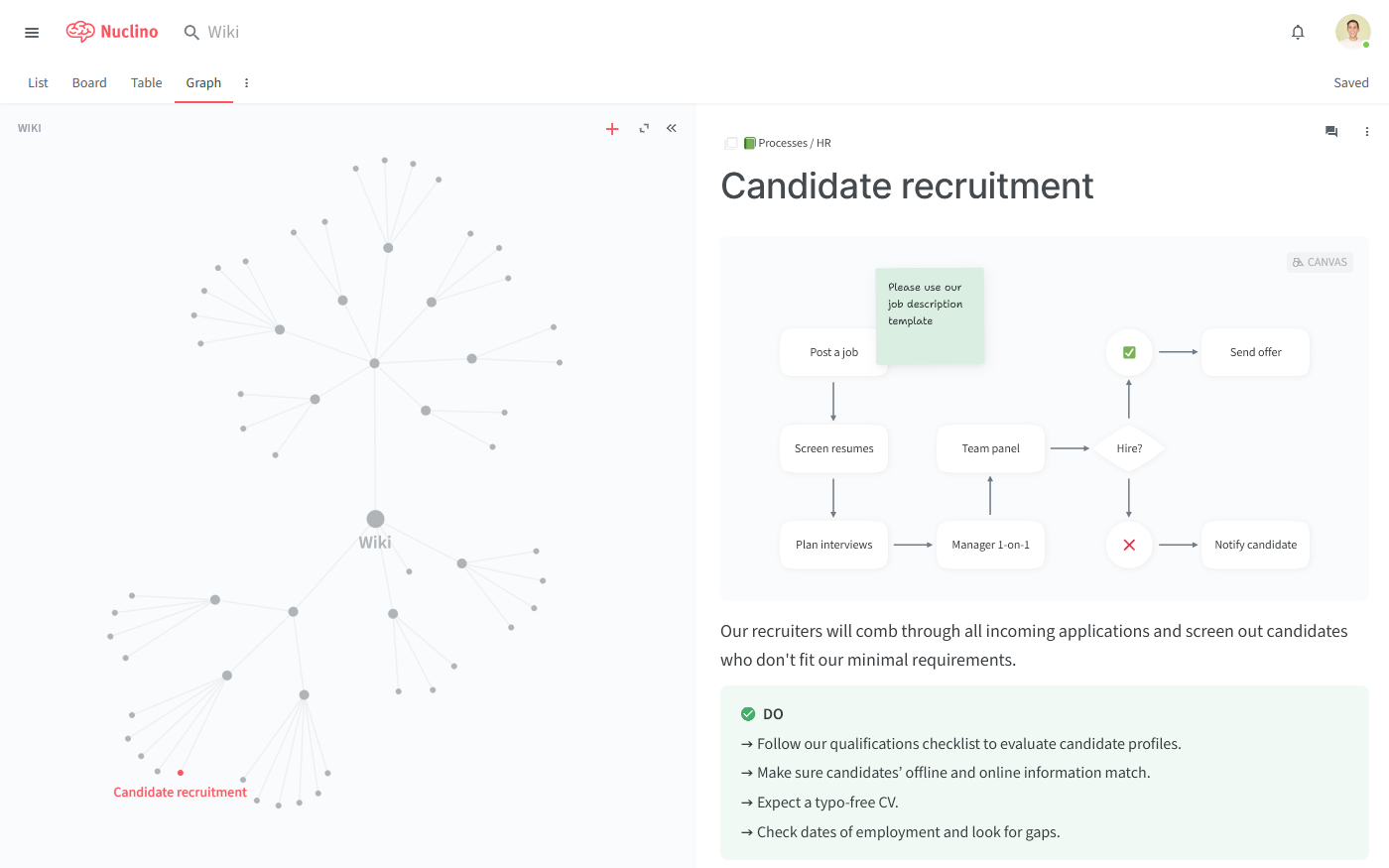Click the red X canvas node

1129,545
